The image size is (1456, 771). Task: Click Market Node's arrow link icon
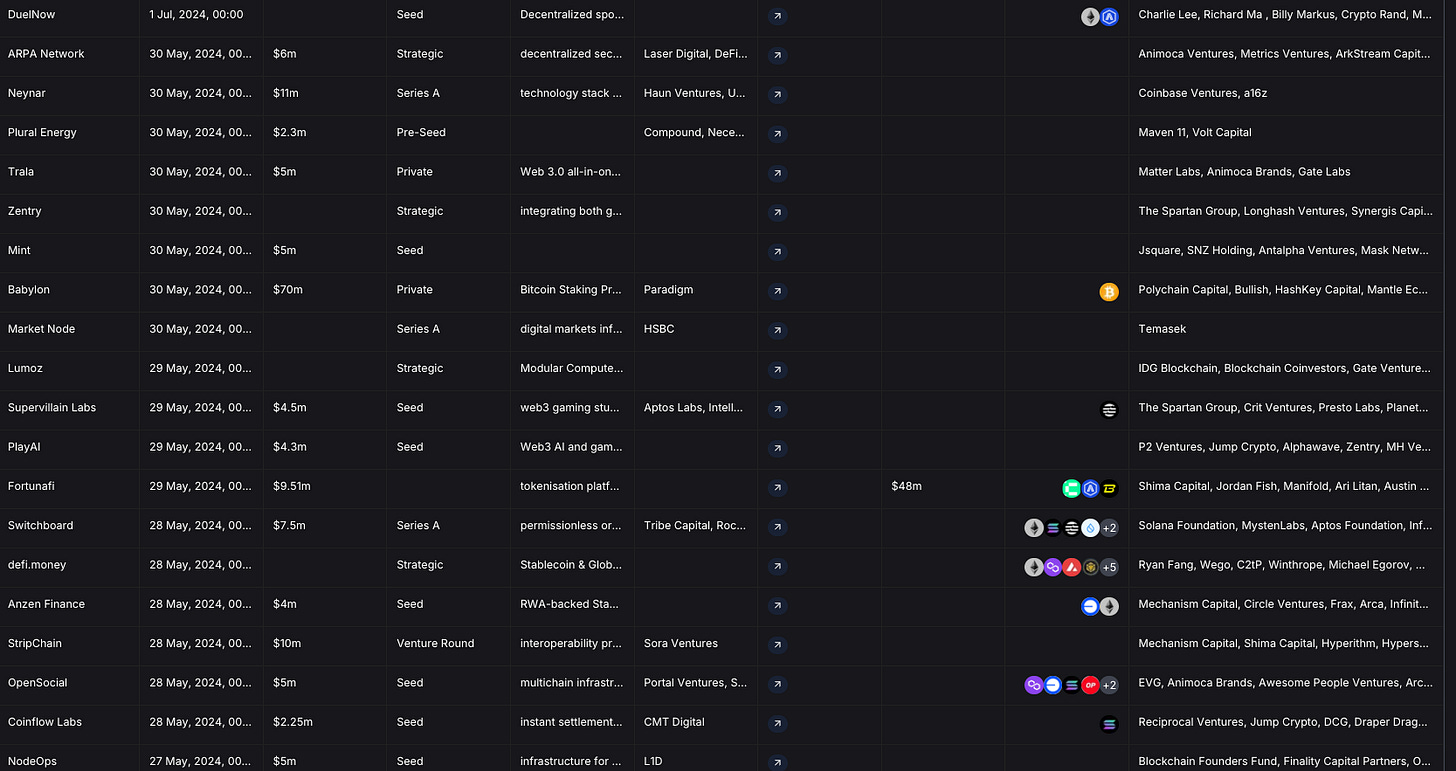click(x=778, y=330)
